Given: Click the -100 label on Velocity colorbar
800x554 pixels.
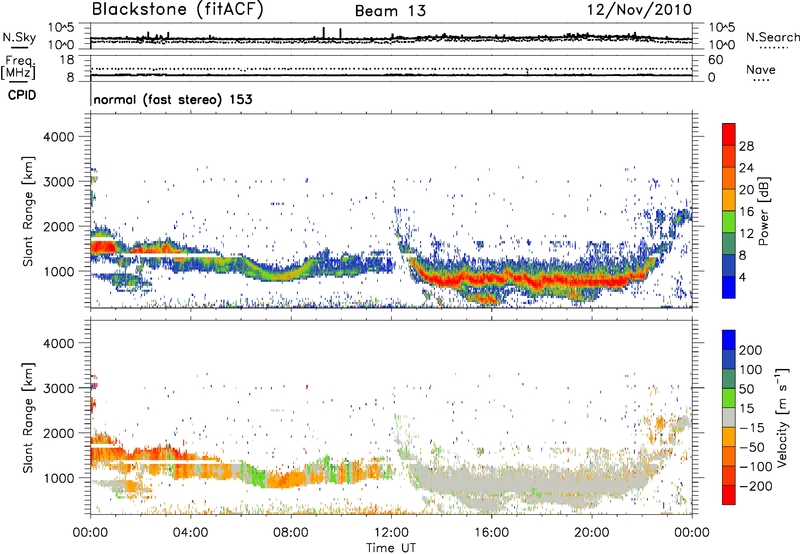Looking at the screenshot, I should point(755,467).
